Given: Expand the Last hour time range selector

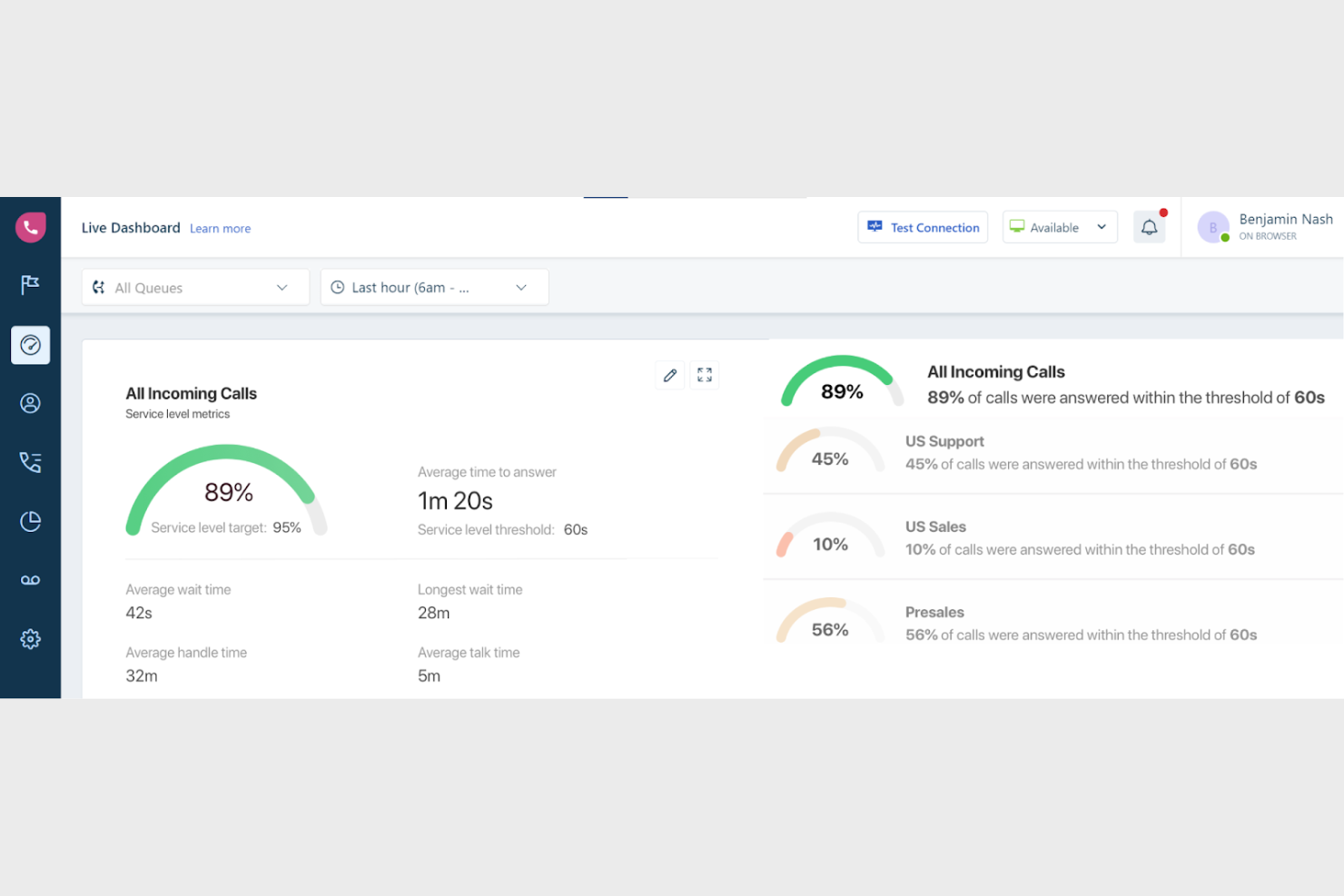Looking at the screenshot, I should click(434, 287).
